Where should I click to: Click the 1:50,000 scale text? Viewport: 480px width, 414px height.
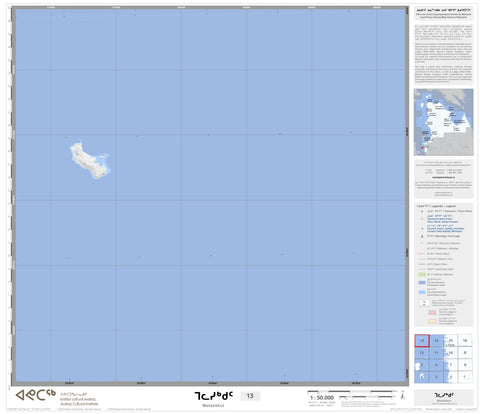click(x=322, y=398)
